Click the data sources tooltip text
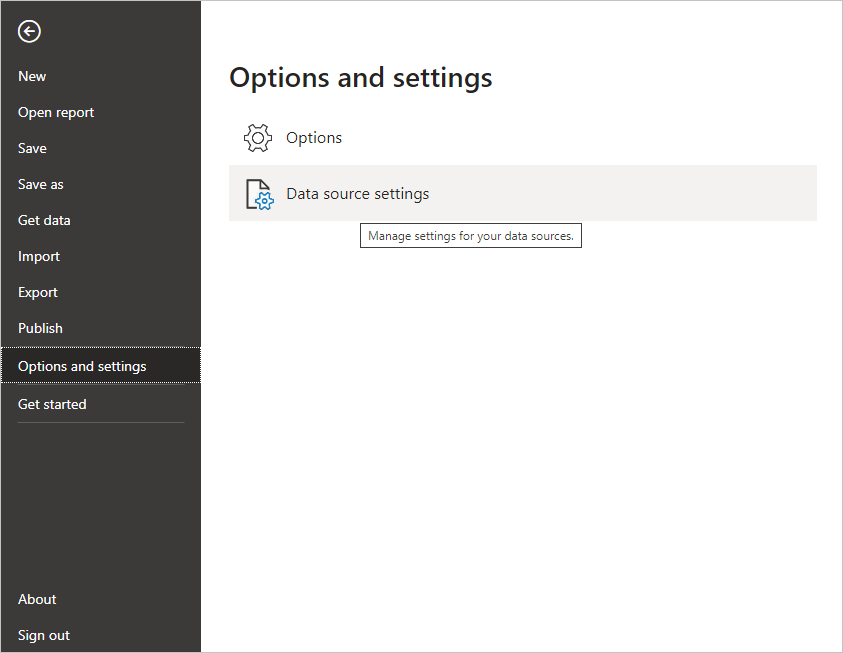 [x=470, y=235]
